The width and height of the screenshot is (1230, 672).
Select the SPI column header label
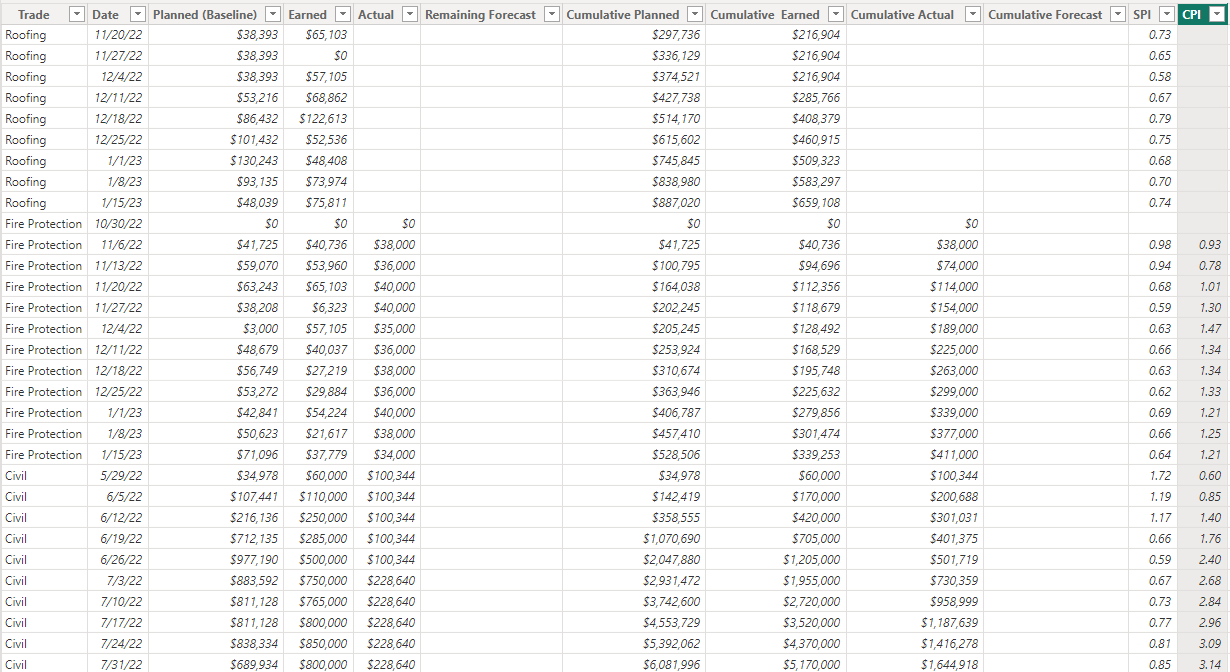(x=1143, y=15)
